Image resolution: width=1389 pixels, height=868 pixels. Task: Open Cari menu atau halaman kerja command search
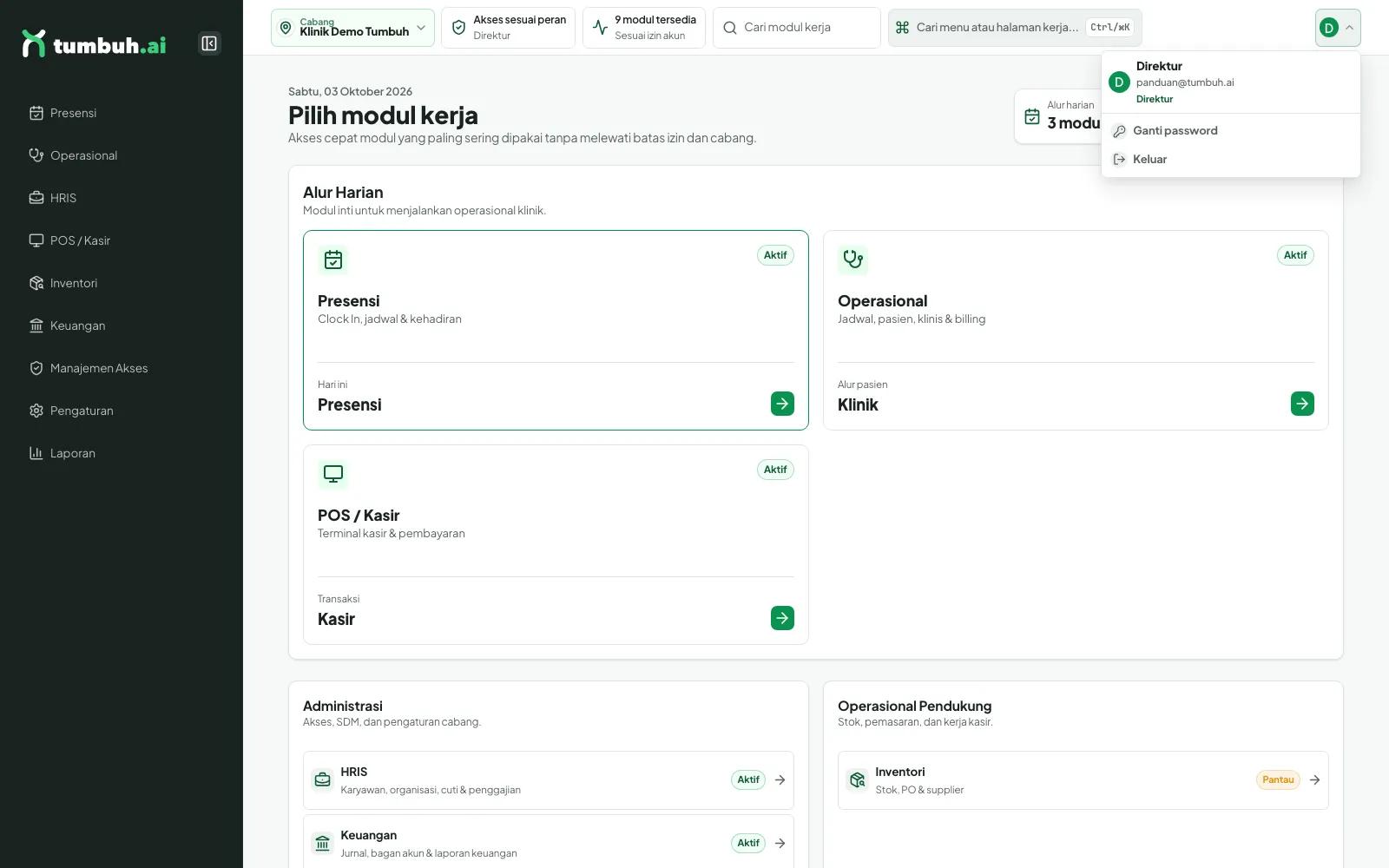(x=1015, y=28)
